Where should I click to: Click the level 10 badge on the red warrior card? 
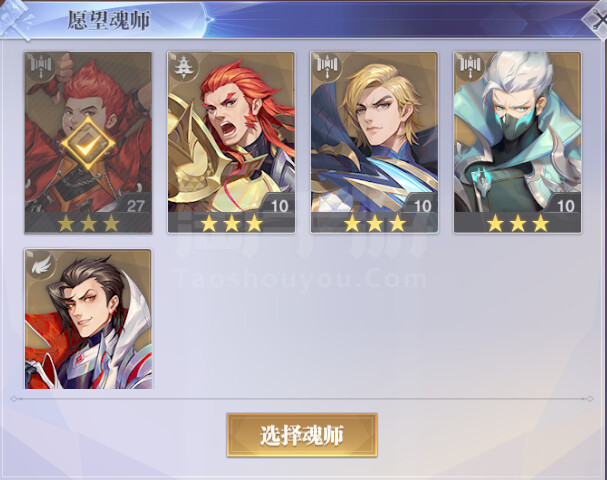[x=279, y=205]
